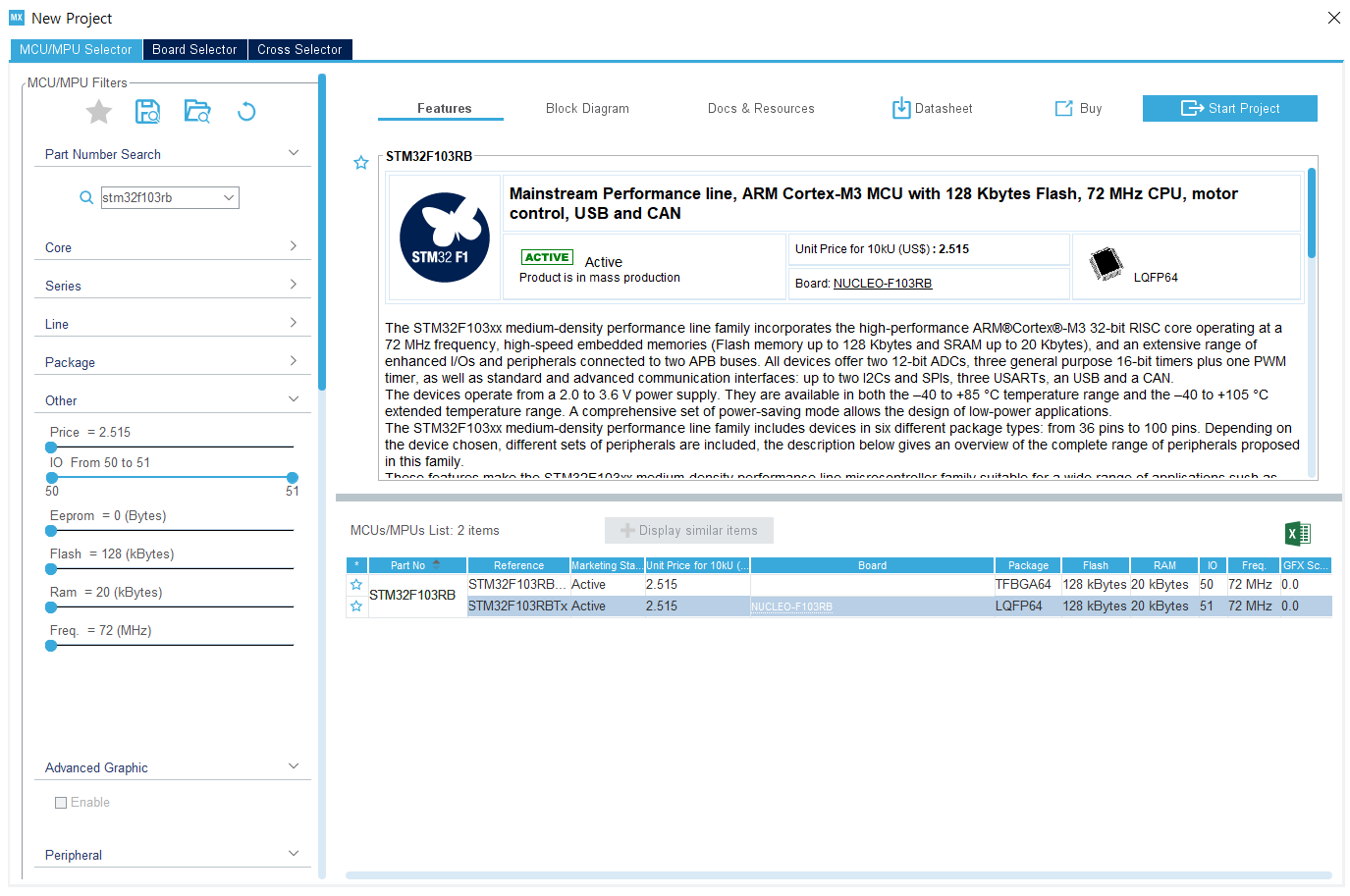Click the Buy external link icon

coord(1064,108)
